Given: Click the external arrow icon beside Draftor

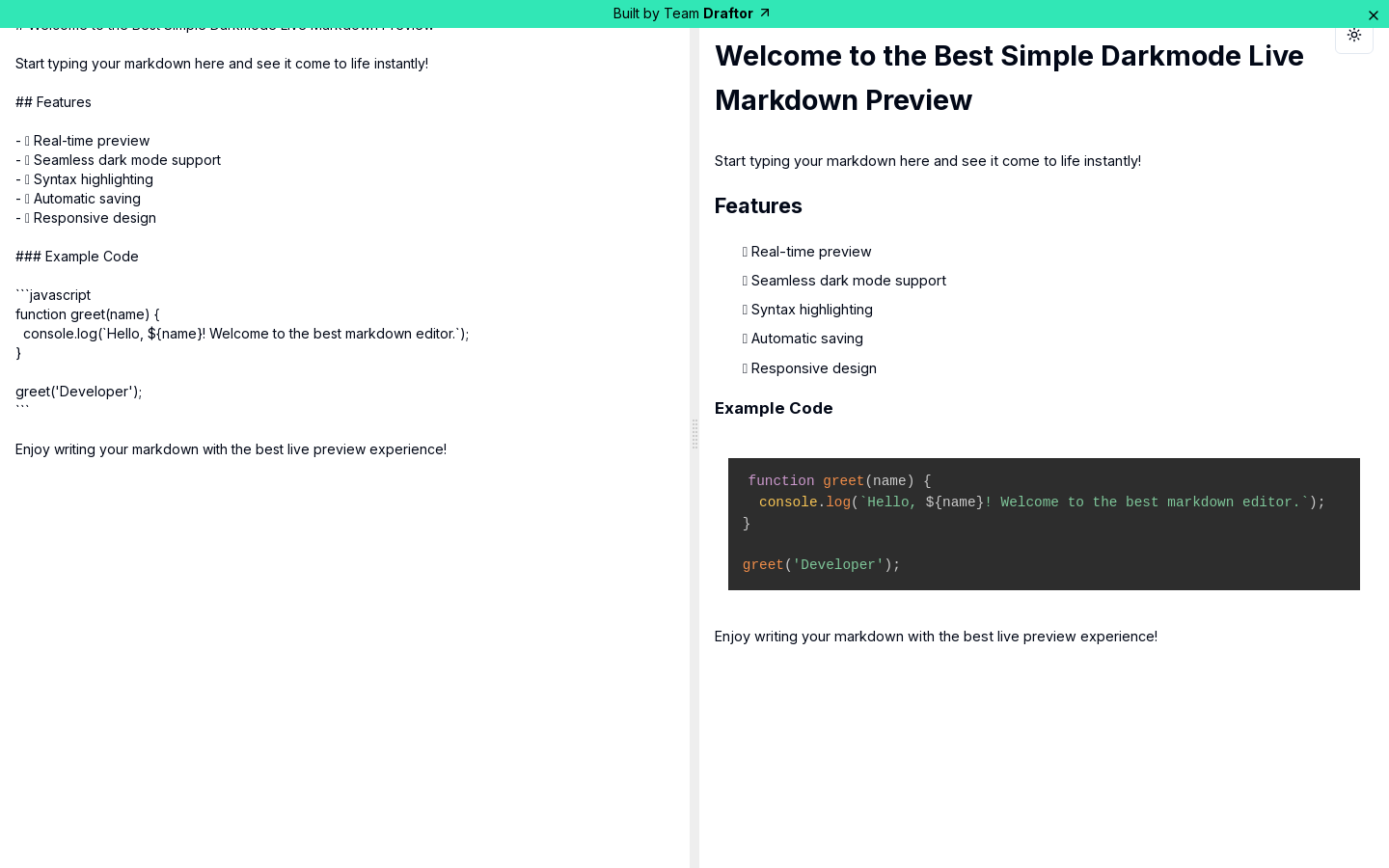Looking at the screenshot, I should pyautogui.click(x=765, y=13).
